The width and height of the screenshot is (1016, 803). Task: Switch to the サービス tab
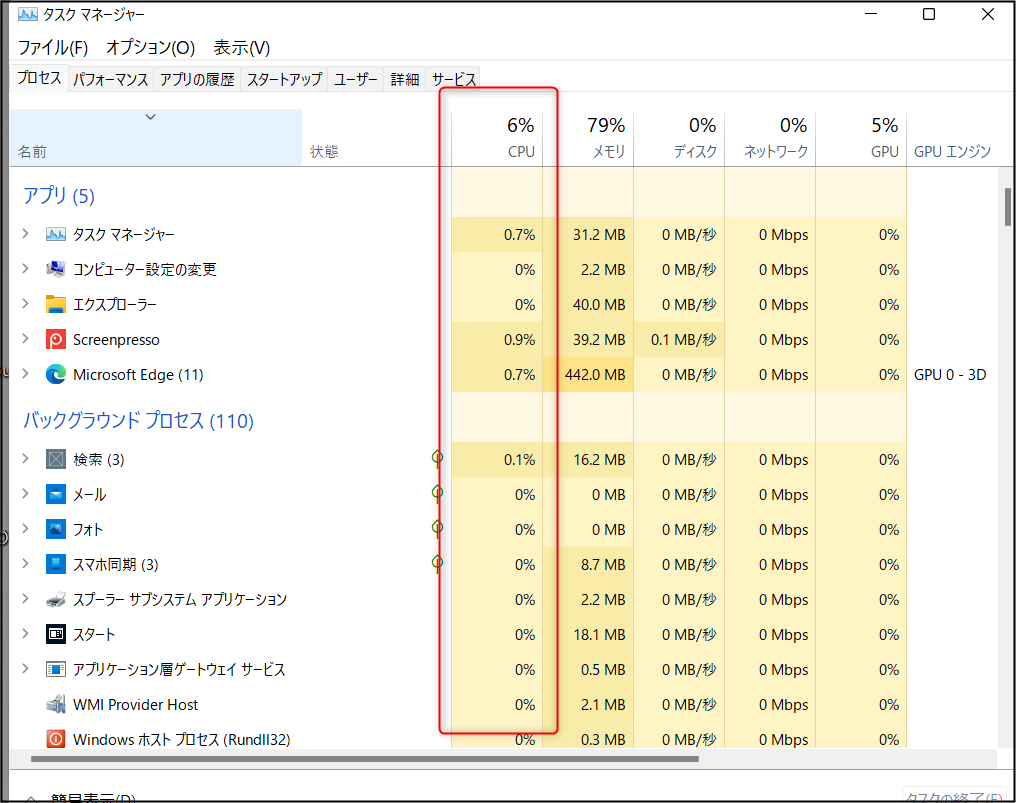[454, 79]
